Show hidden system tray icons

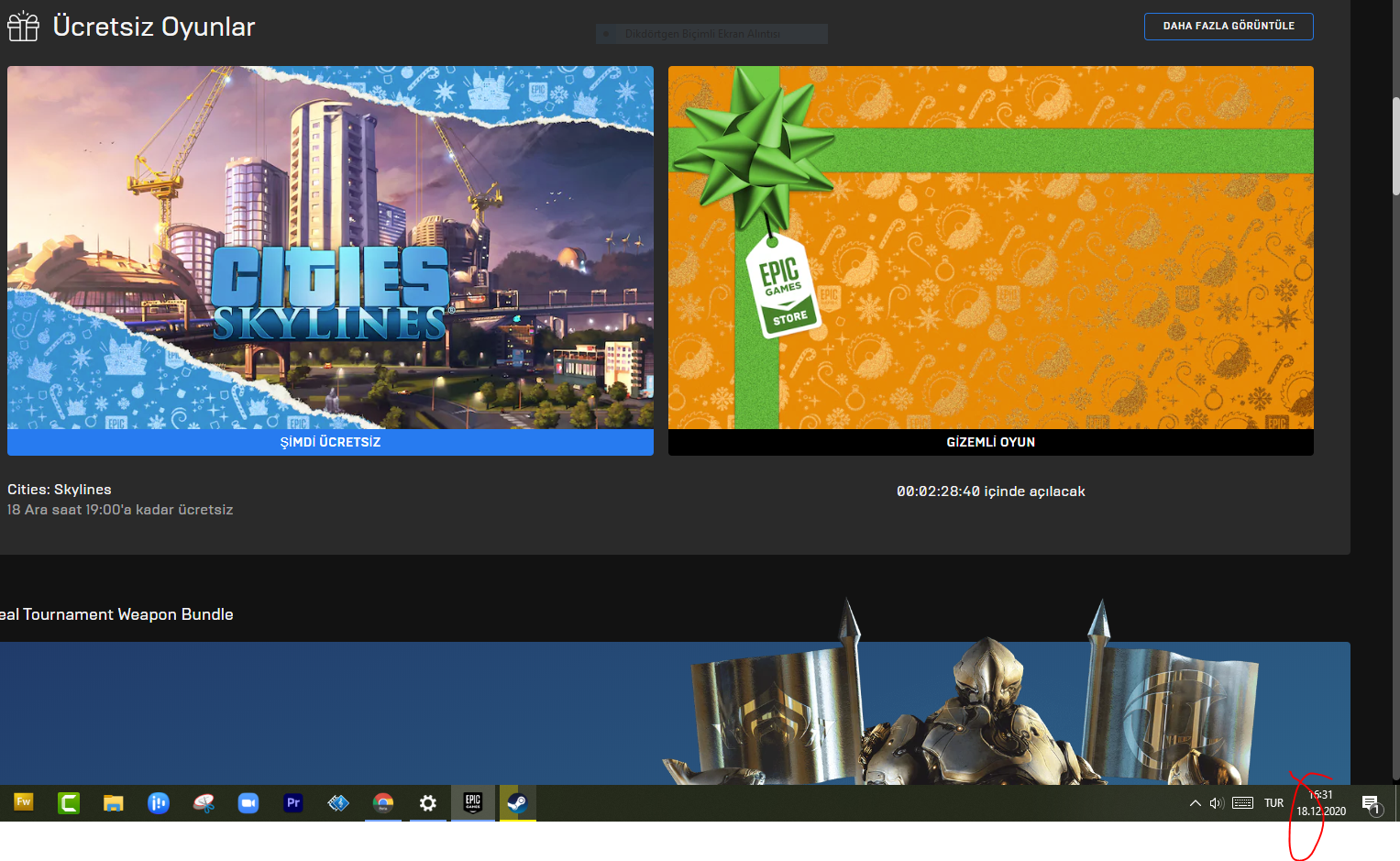1196,803
